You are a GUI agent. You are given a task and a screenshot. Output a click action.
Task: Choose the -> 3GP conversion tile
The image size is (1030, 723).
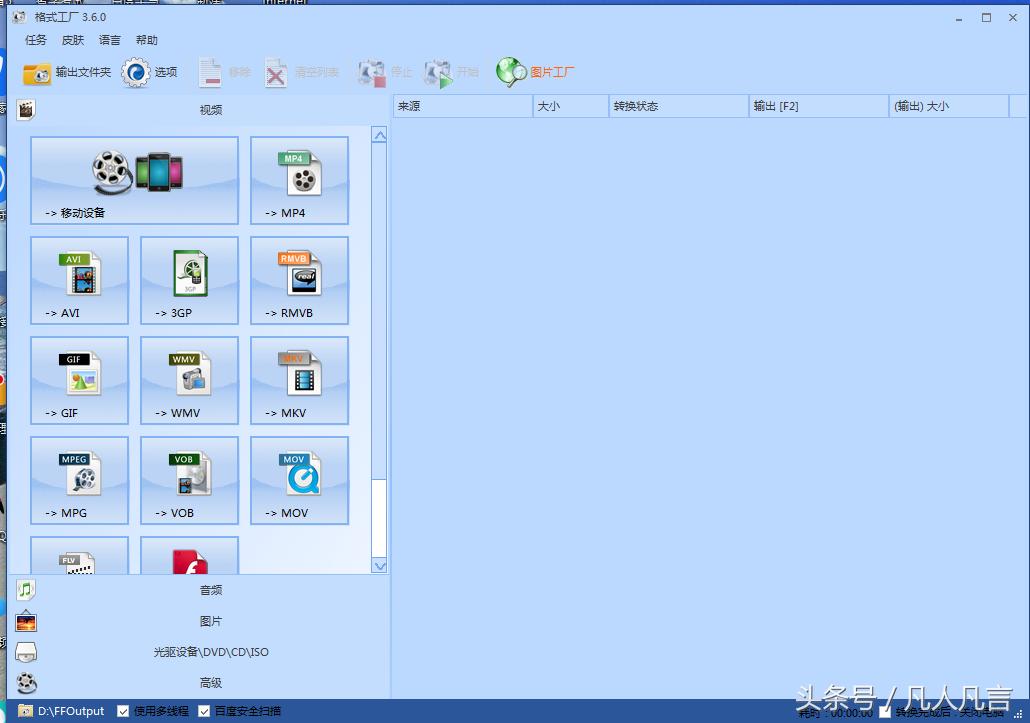pos(189,280)
